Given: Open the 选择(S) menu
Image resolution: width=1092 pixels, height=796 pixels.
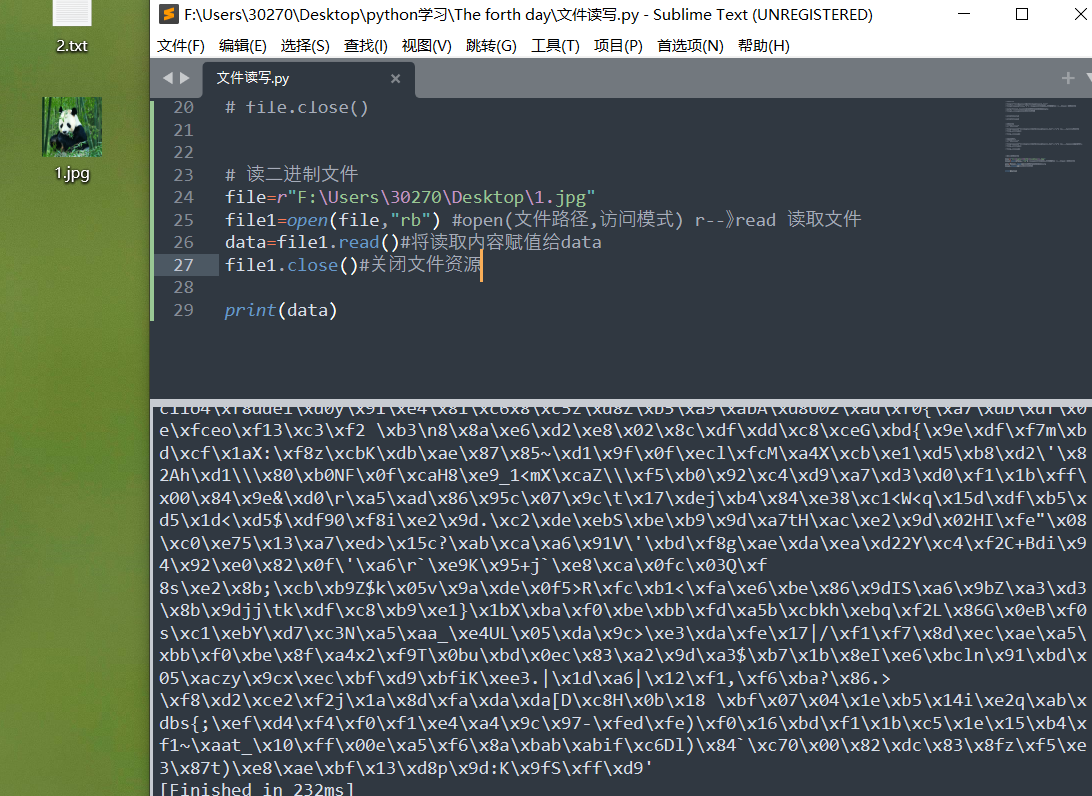Looking at the screenshot, I should 305,46.
